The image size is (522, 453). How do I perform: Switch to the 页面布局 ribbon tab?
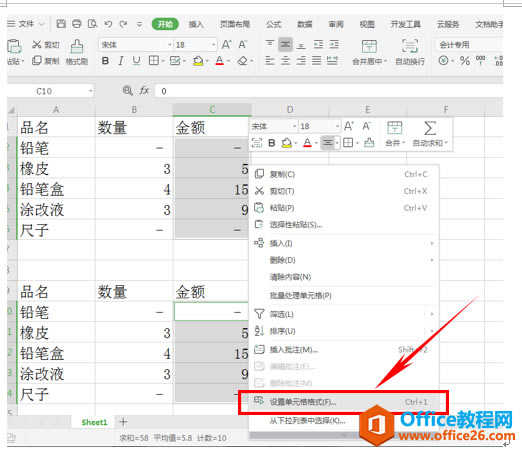click(x=235, y=24)
